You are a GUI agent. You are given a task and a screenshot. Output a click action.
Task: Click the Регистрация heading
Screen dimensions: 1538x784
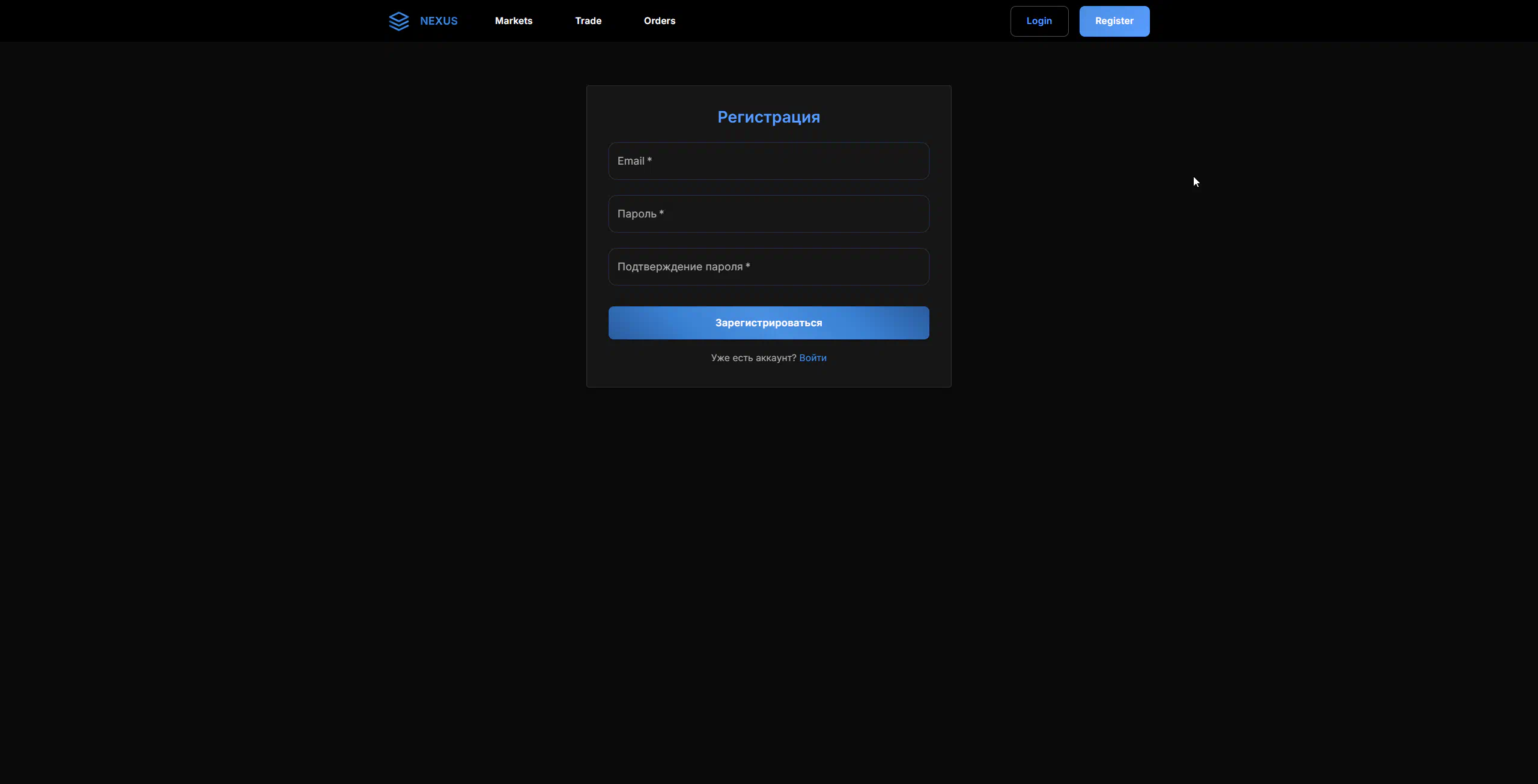coord(768,117)
